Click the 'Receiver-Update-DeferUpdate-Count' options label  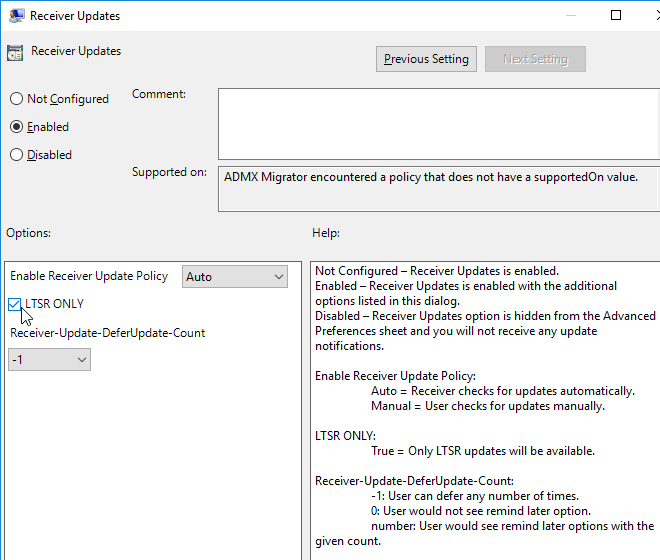click(x=107, y=333)
